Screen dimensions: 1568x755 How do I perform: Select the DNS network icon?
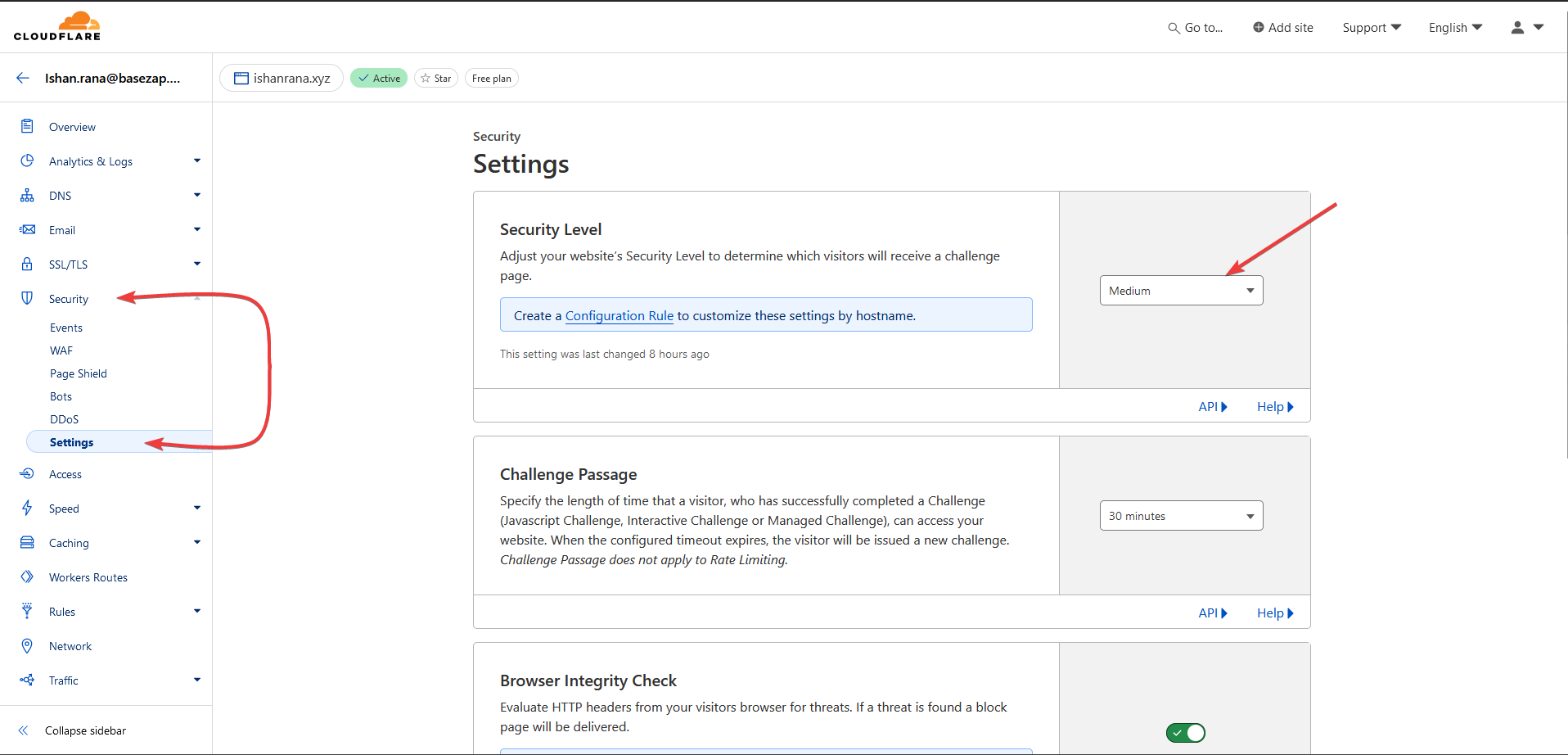[x=27, y=195]
